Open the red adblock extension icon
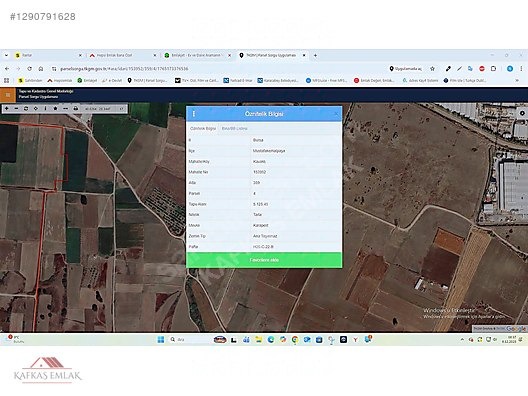Viewport: 528px width, 396px height. [x=482, y=69]
